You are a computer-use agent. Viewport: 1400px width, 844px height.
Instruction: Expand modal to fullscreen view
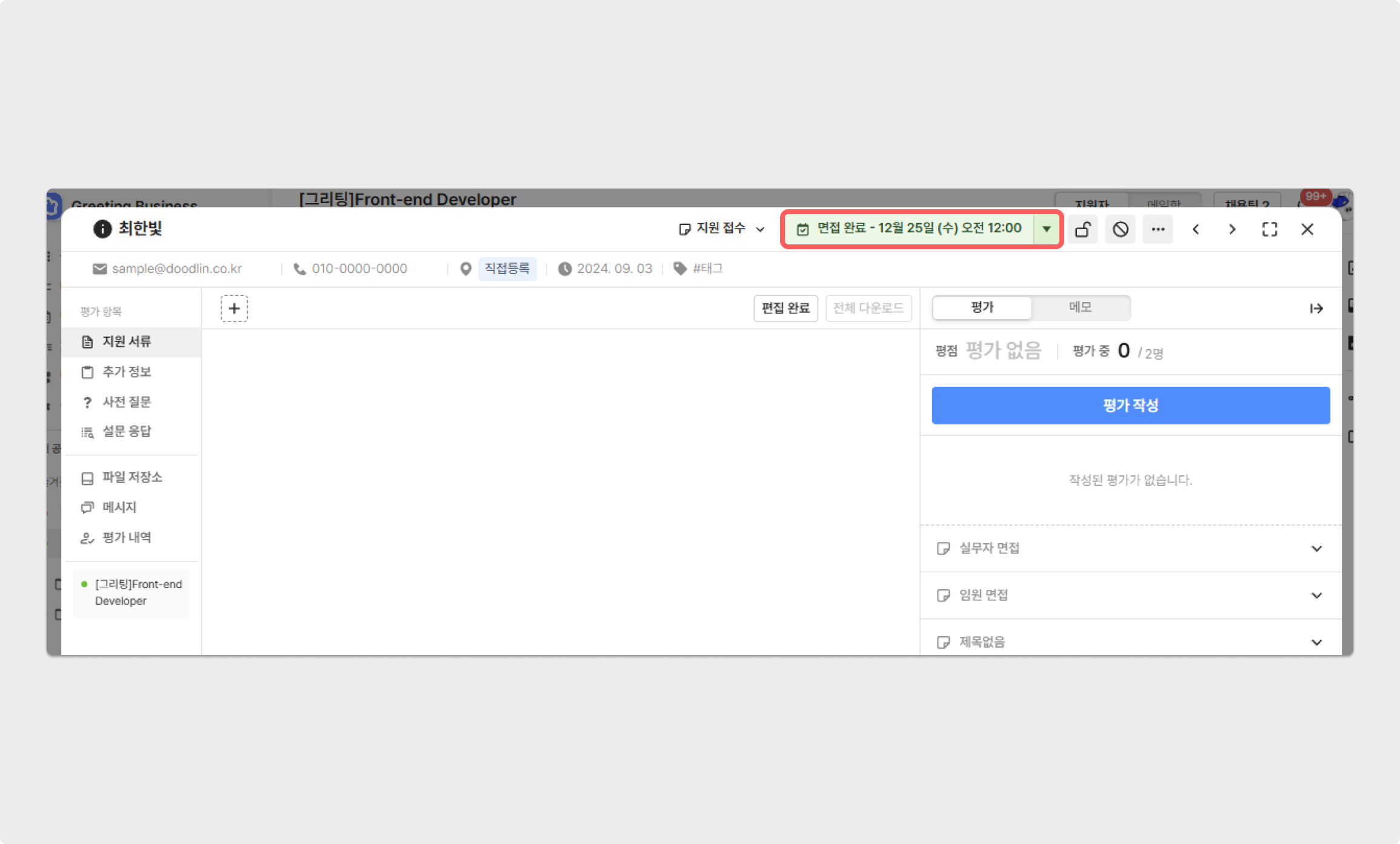(1270, 229)
